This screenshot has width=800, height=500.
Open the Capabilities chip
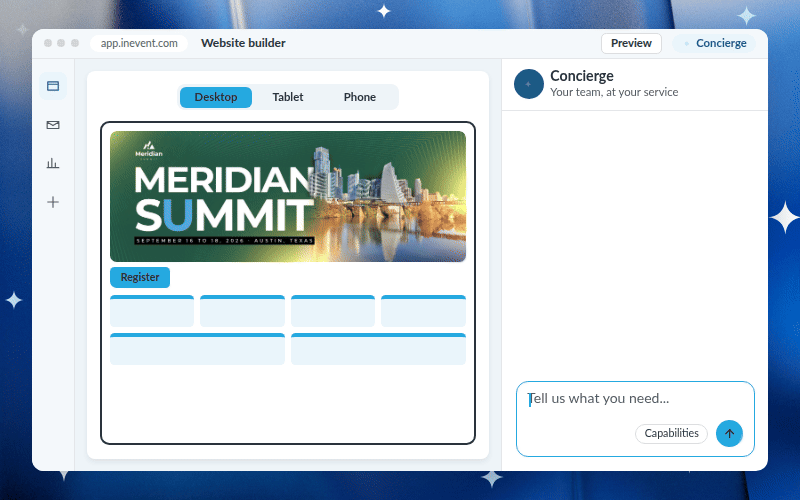671,434
